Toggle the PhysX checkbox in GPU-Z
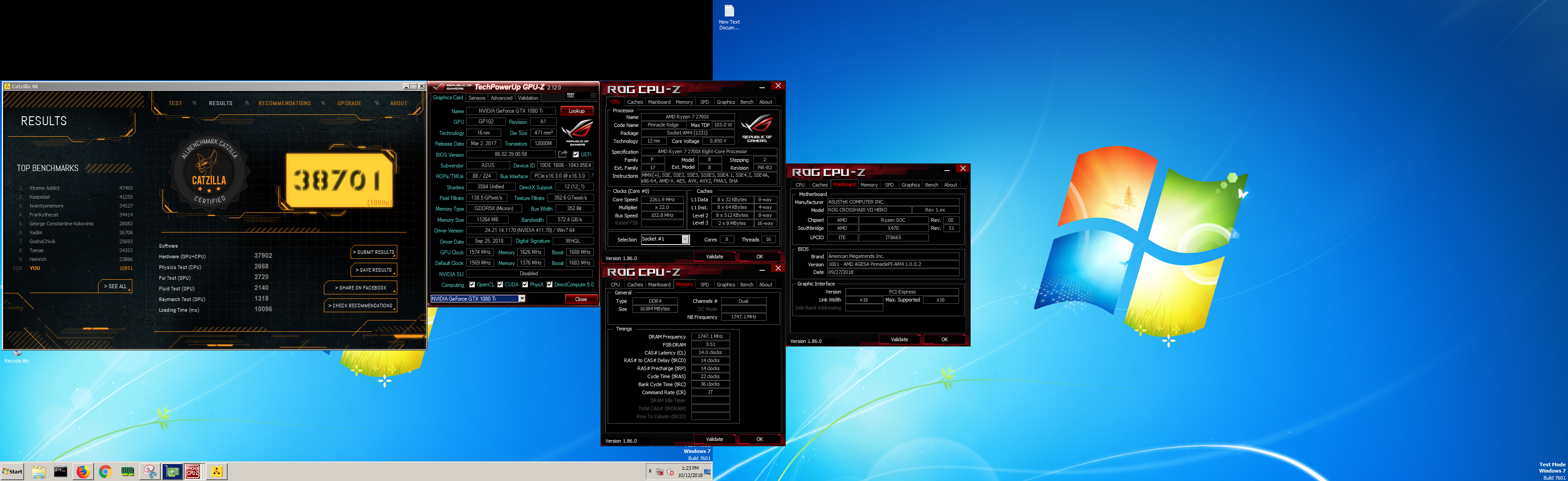Image resolution: width=1568 pixels, height=481 pixels. [525, 284]
